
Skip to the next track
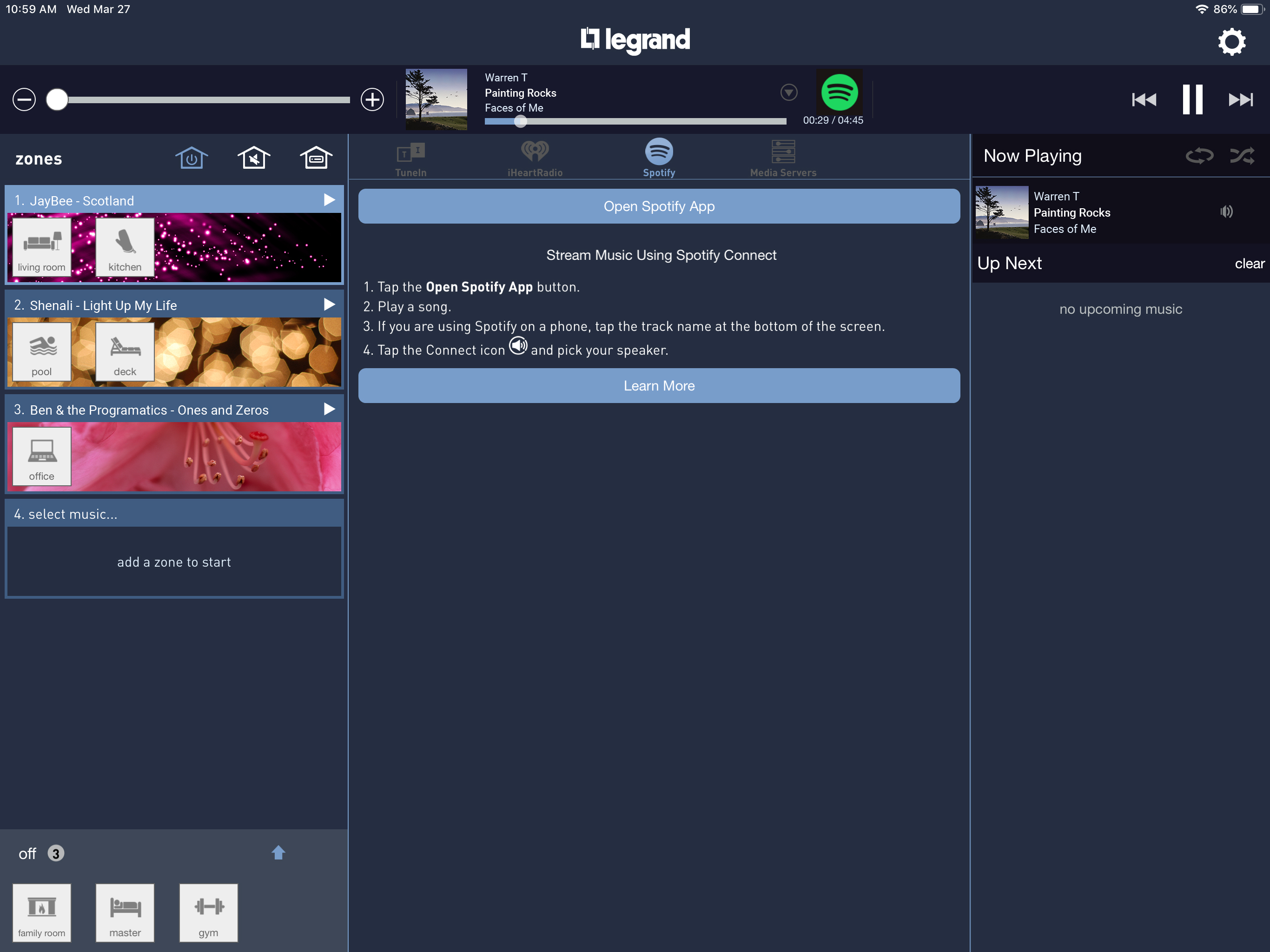pos(1241,99)
